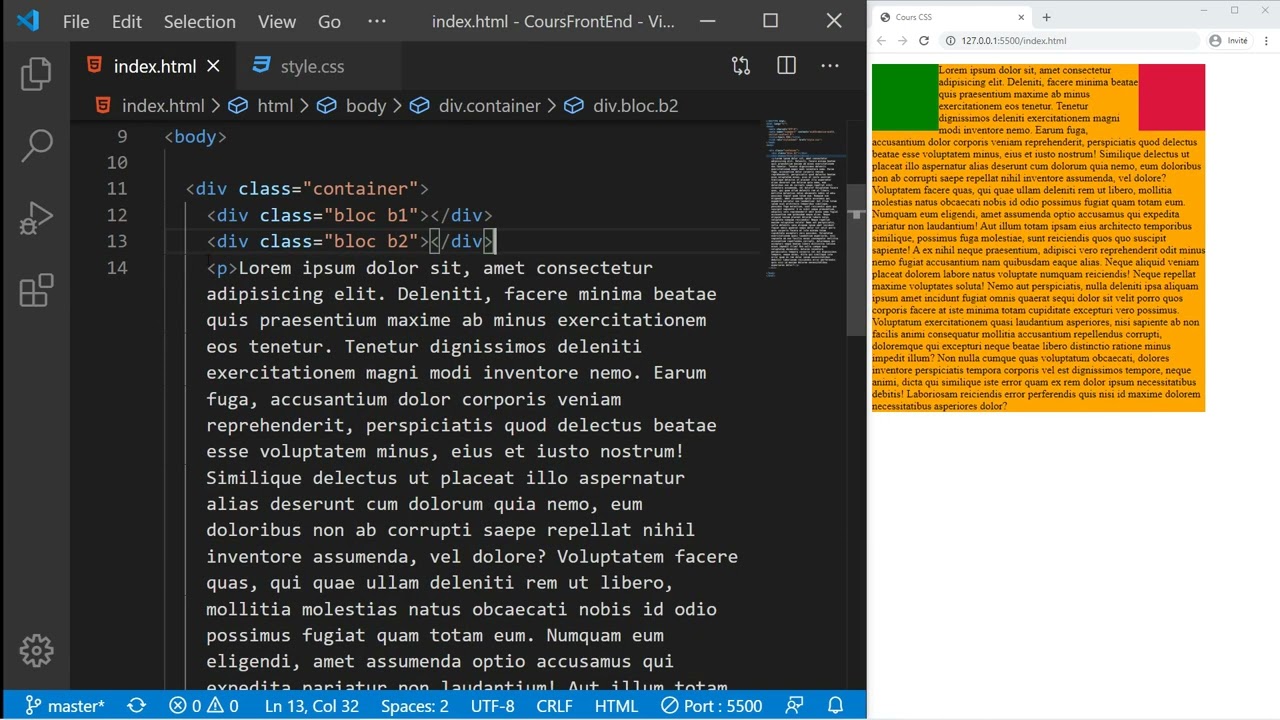Screen dimensions: 1280x720
Task: Go forward in the browser
Action: click(902, 41)
